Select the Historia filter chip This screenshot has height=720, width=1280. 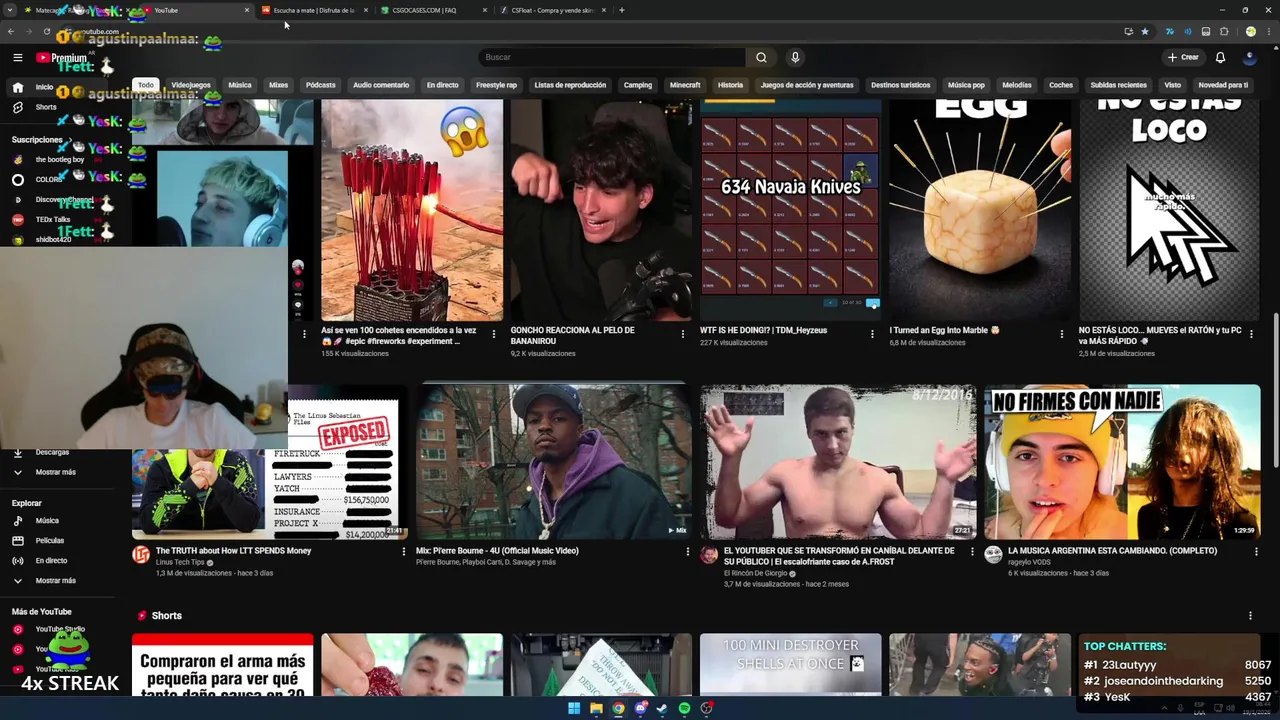coord(730,85)
